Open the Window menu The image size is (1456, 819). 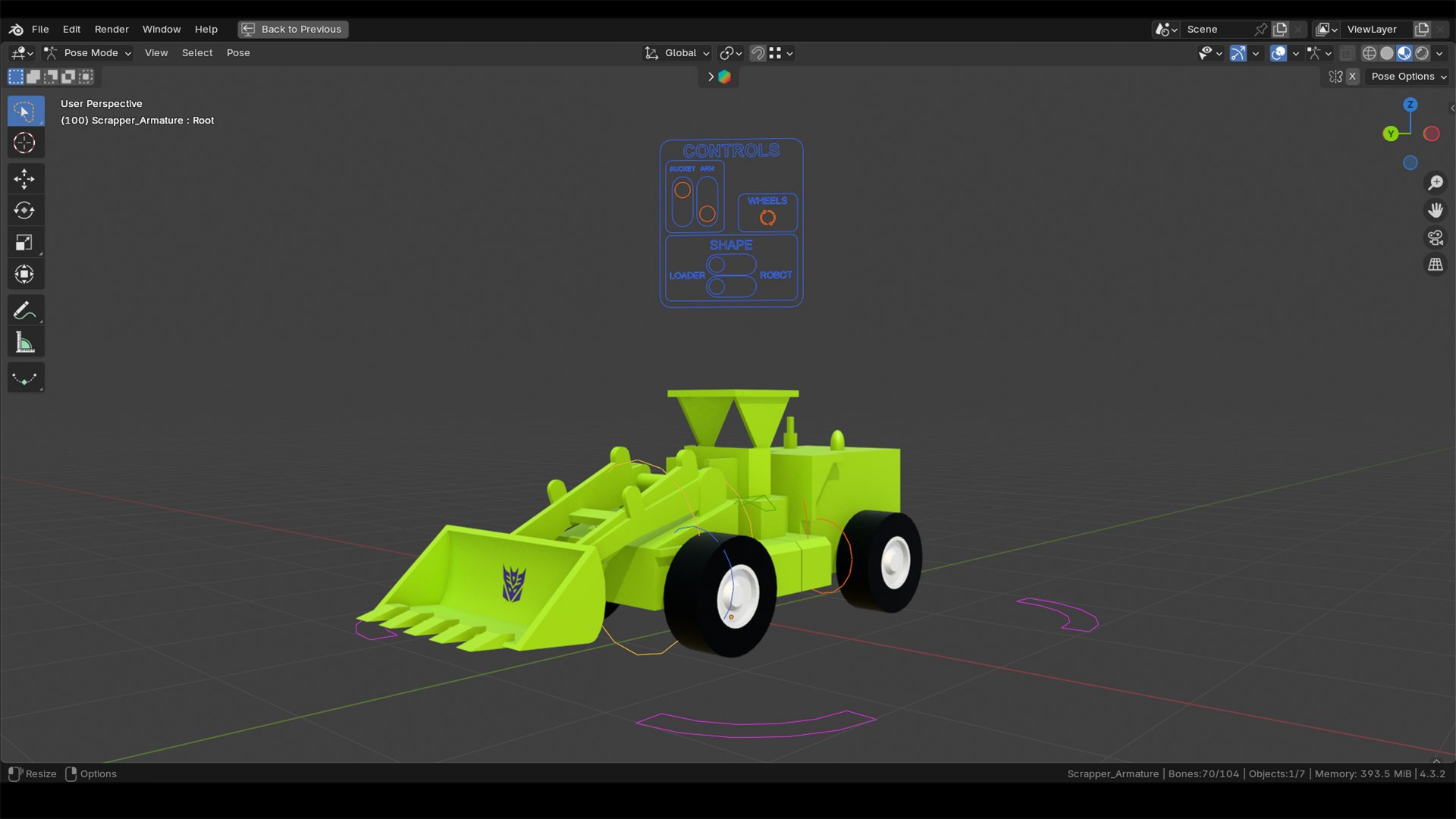pos(162,30)
